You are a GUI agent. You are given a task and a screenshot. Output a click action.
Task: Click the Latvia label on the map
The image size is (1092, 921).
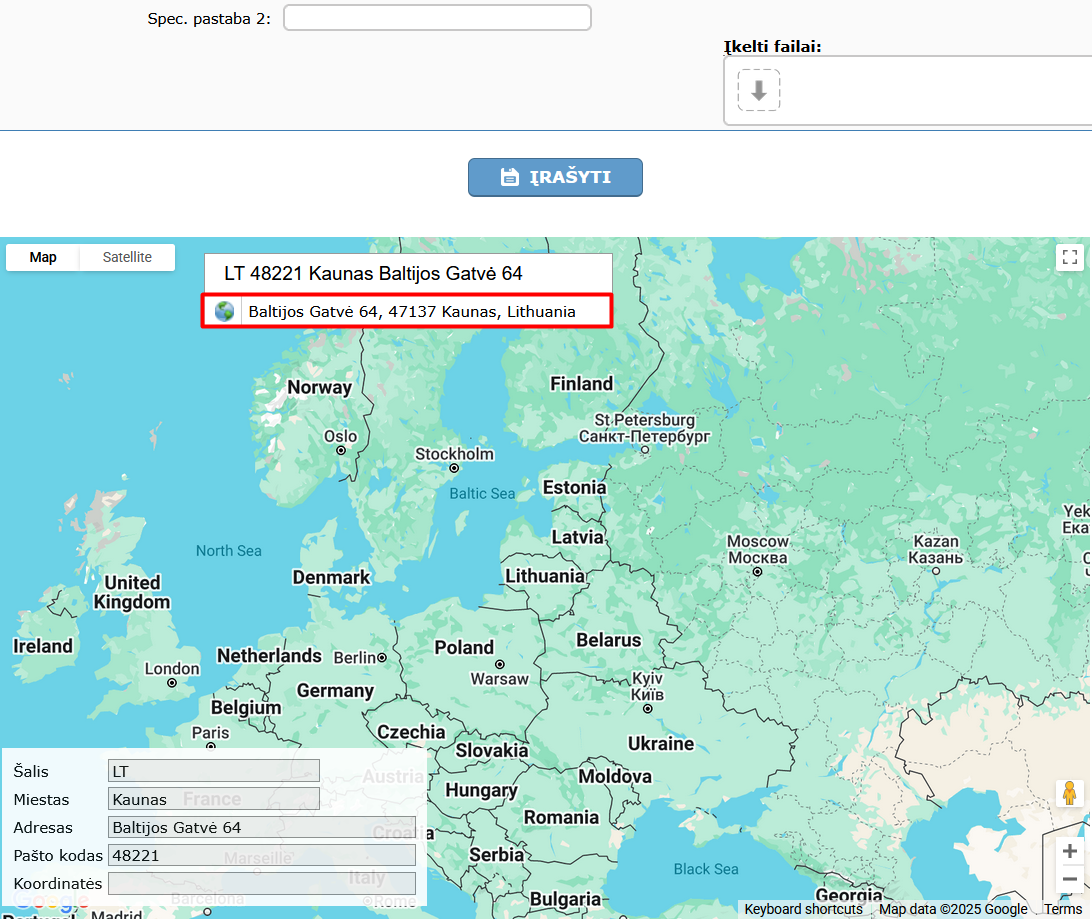(x=577, y=537)
